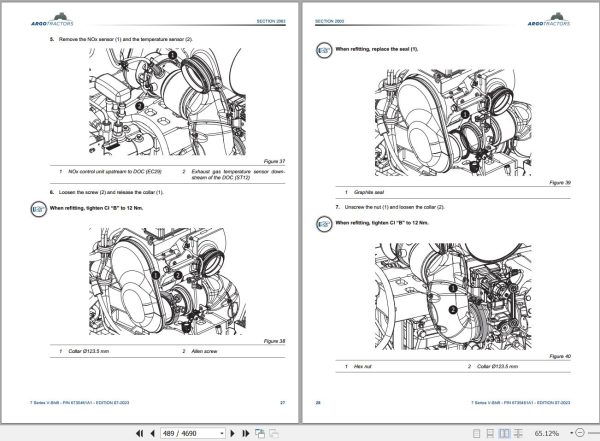The height and width of the screenshot is (441, 600).
Task: Go to the first page
Action: click(140, 433)
